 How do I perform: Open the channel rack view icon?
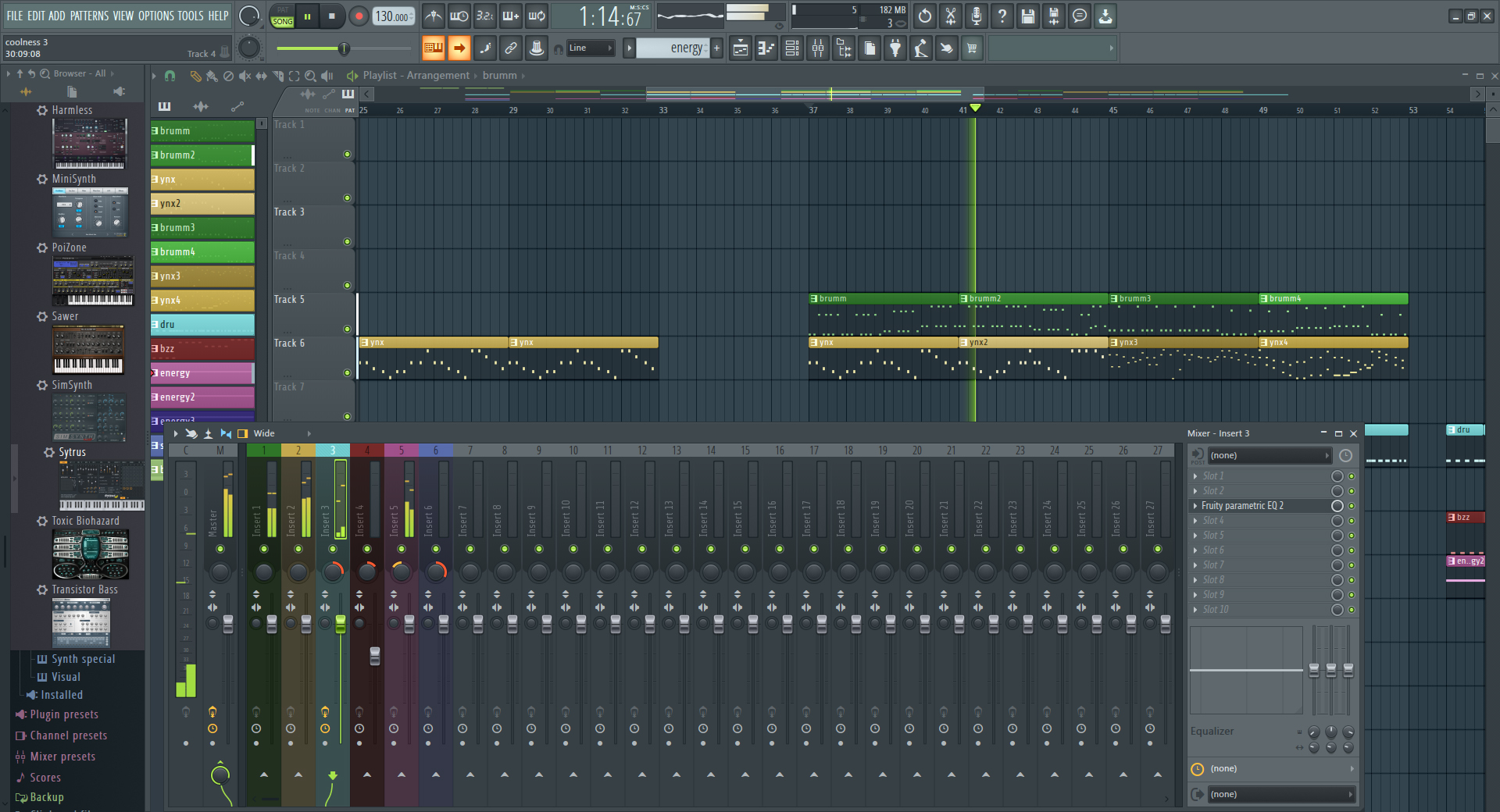point(792,48)
